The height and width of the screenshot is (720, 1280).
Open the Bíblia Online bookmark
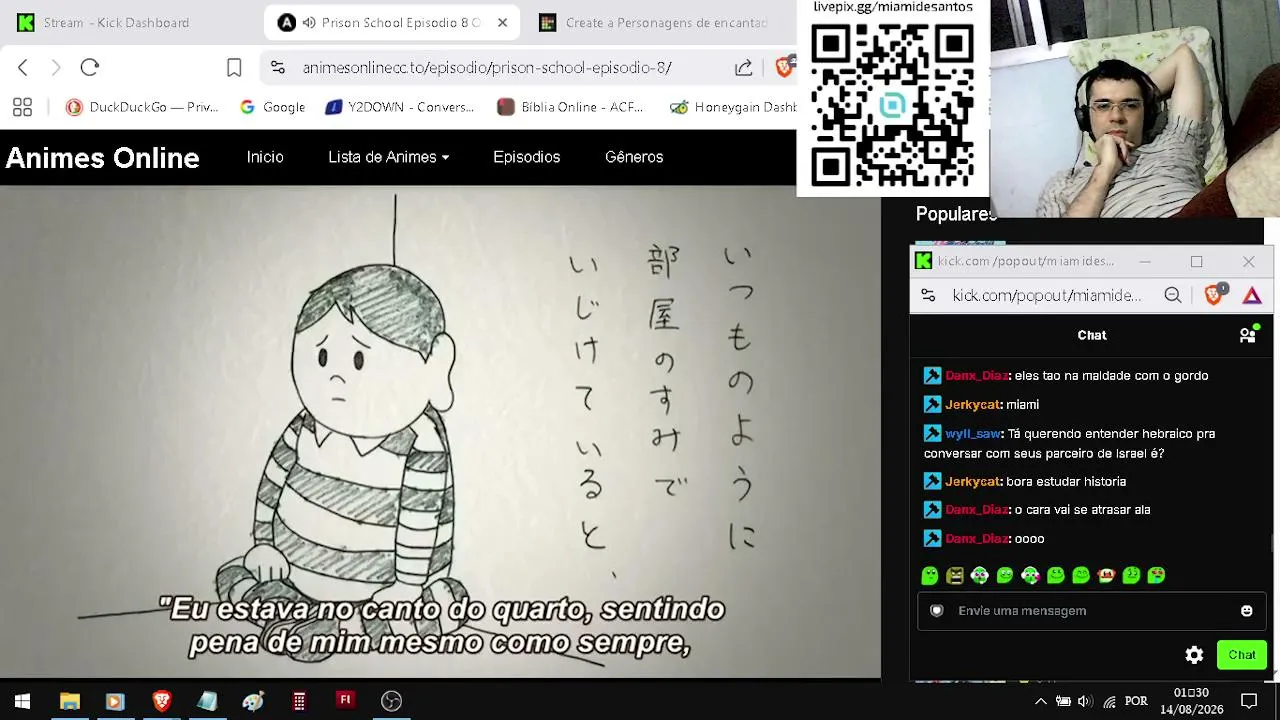(x=570, y=107)
